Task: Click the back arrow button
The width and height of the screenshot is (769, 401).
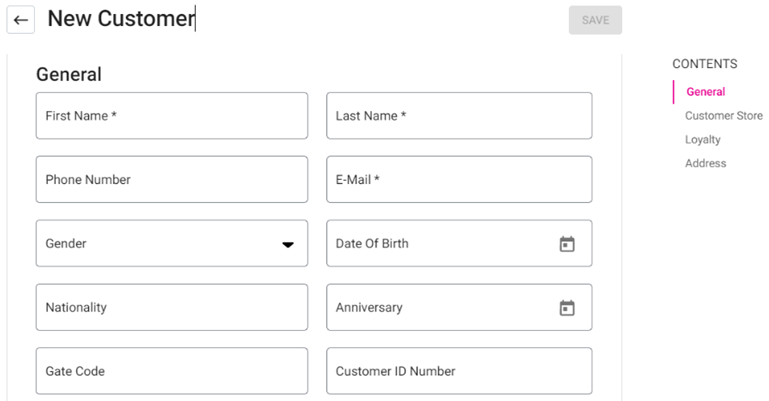Action: [21, 20]
